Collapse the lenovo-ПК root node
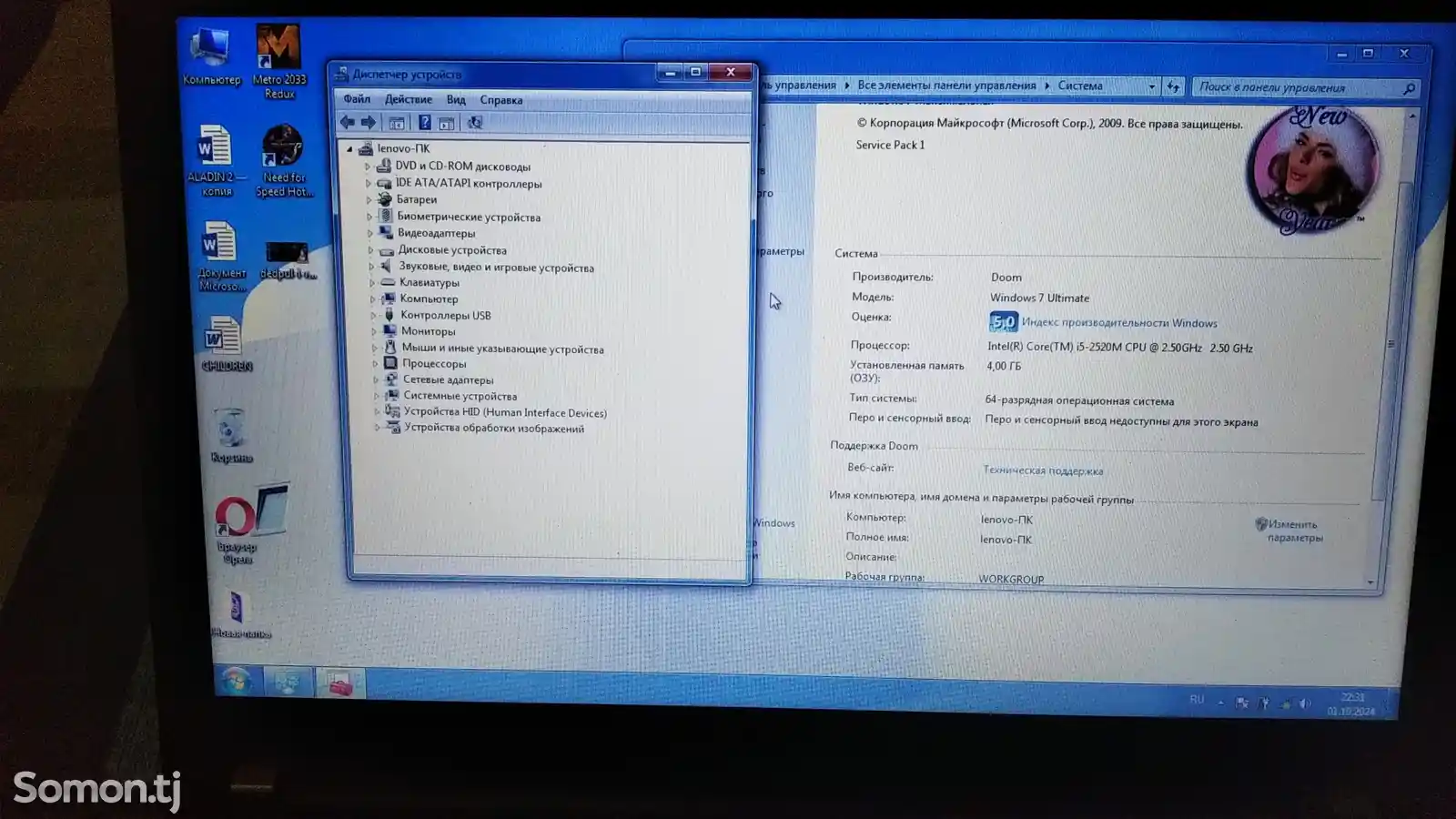This screenshot has height=819, width=1456. (x=349, y=148)
